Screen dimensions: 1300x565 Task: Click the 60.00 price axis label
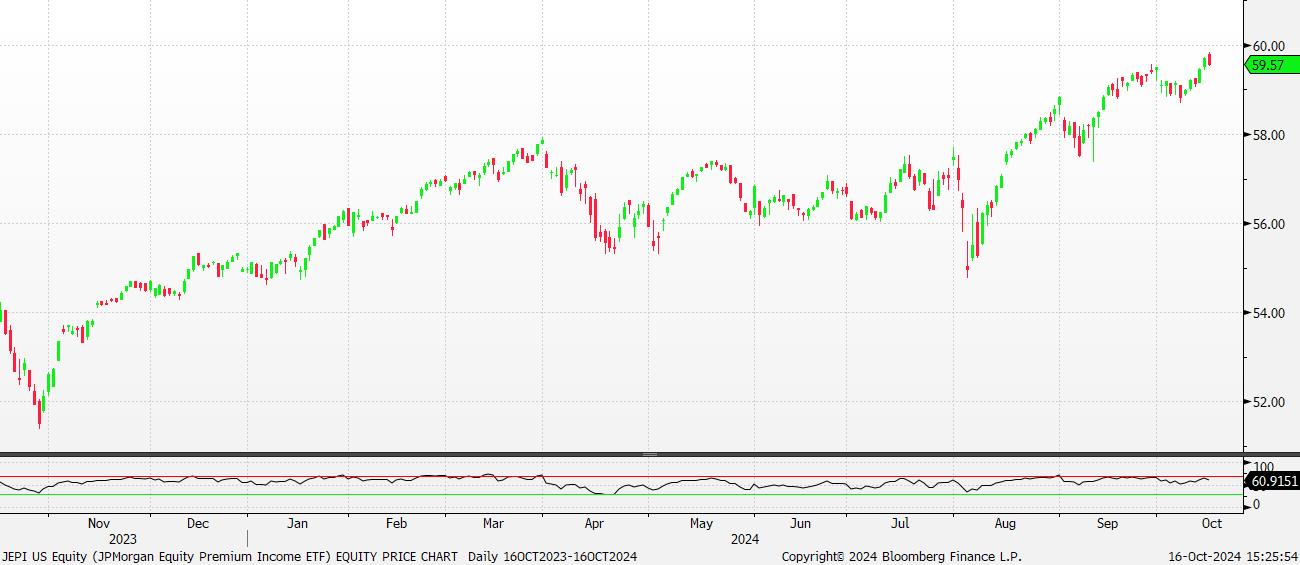[1268, 46]
